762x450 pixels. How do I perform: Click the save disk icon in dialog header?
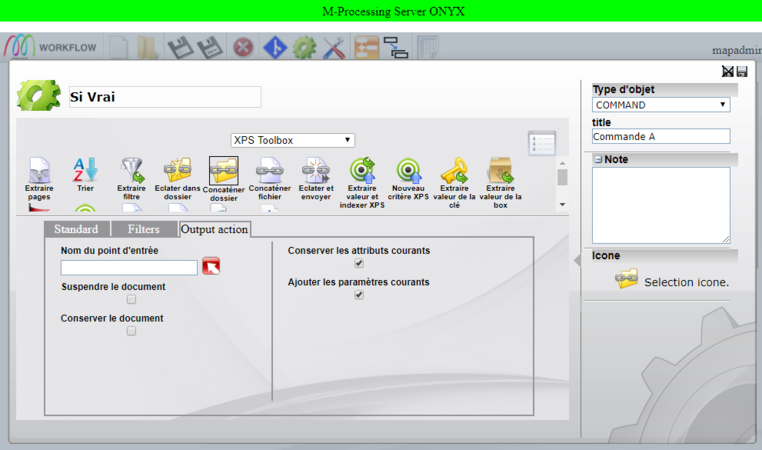[742, 72]
